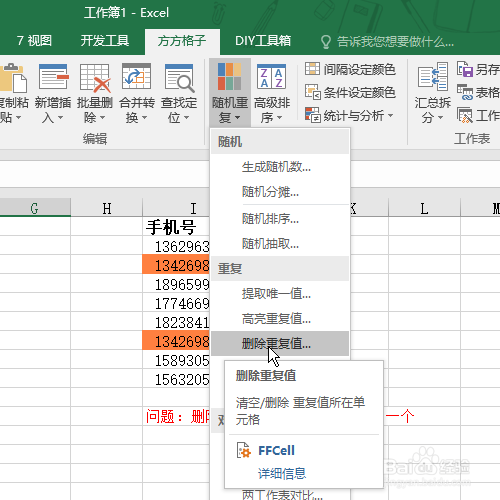Choose 提取唯一值... from the menu
500x500 pixels.
(x=280, y=294)
